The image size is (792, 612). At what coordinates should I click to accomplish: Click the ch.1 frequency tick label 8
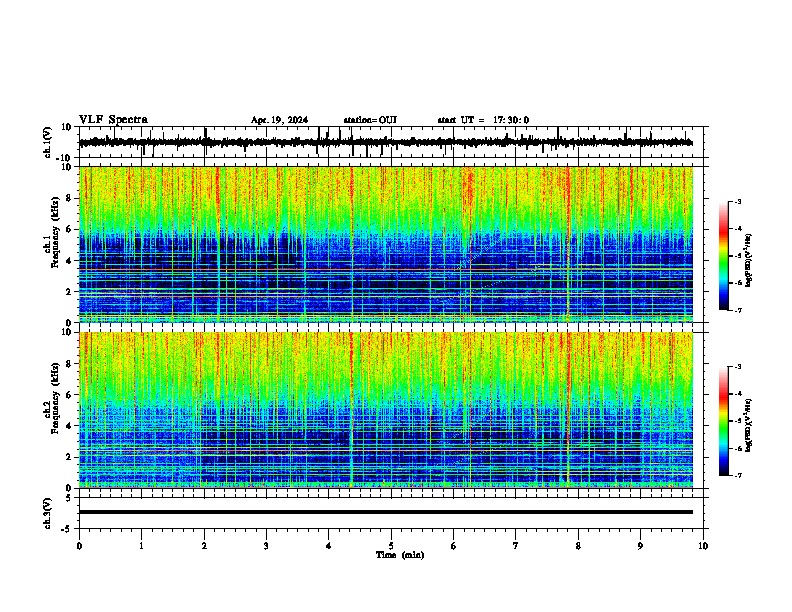pyautogui.click(x=69, y=198)
